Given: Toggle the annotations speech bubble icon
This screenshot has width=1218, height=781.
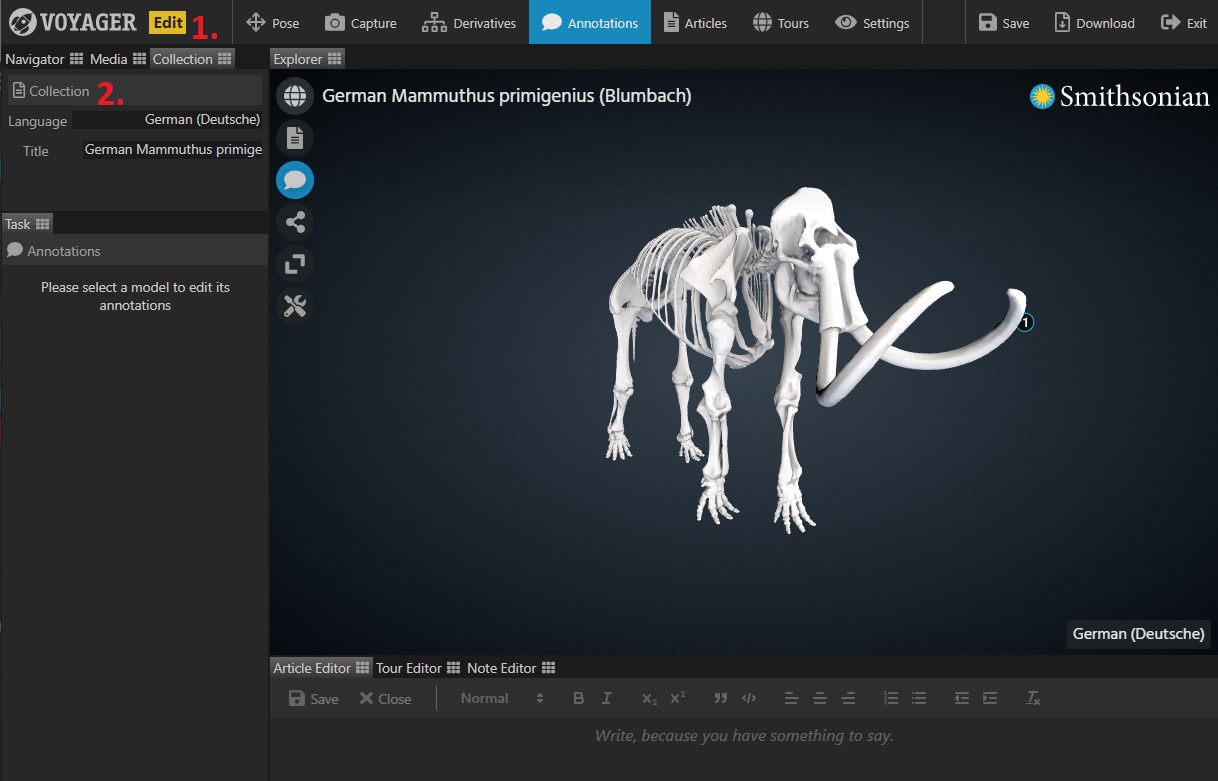Looking at the screenshot, I should [295, 180].
